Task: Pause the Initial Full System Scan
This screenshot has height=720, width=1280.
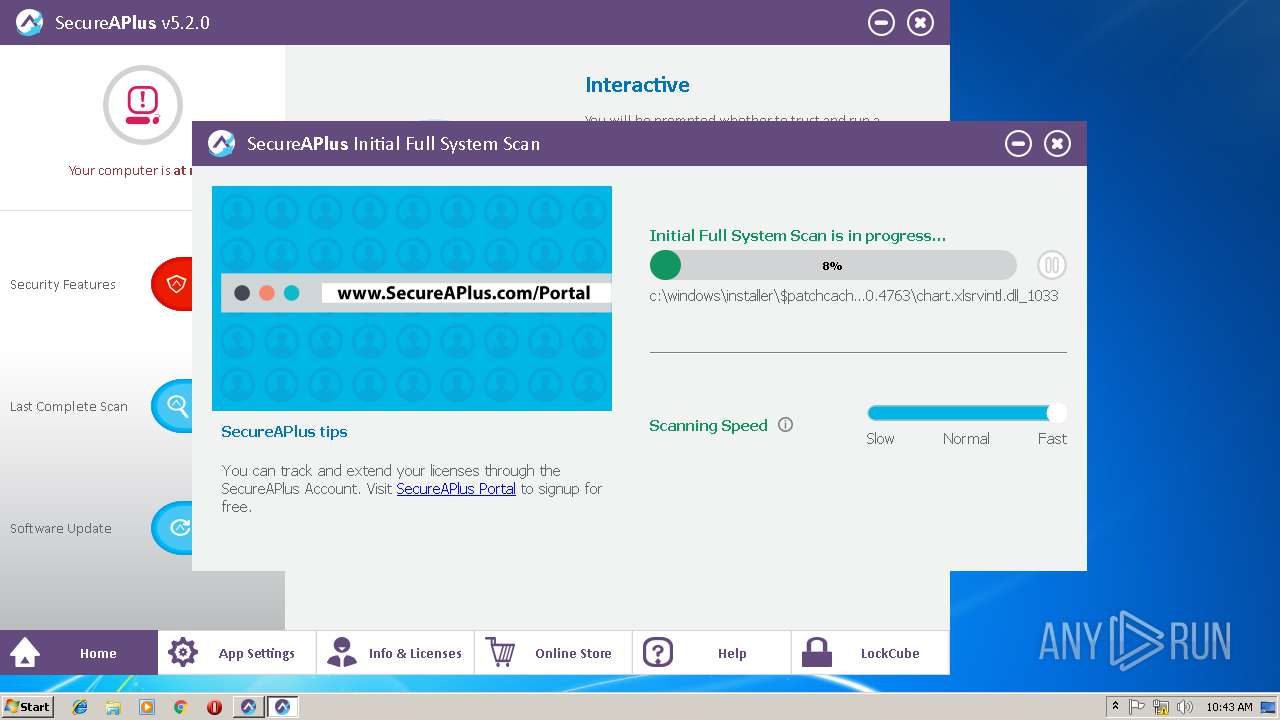Action: point(1051,265)
